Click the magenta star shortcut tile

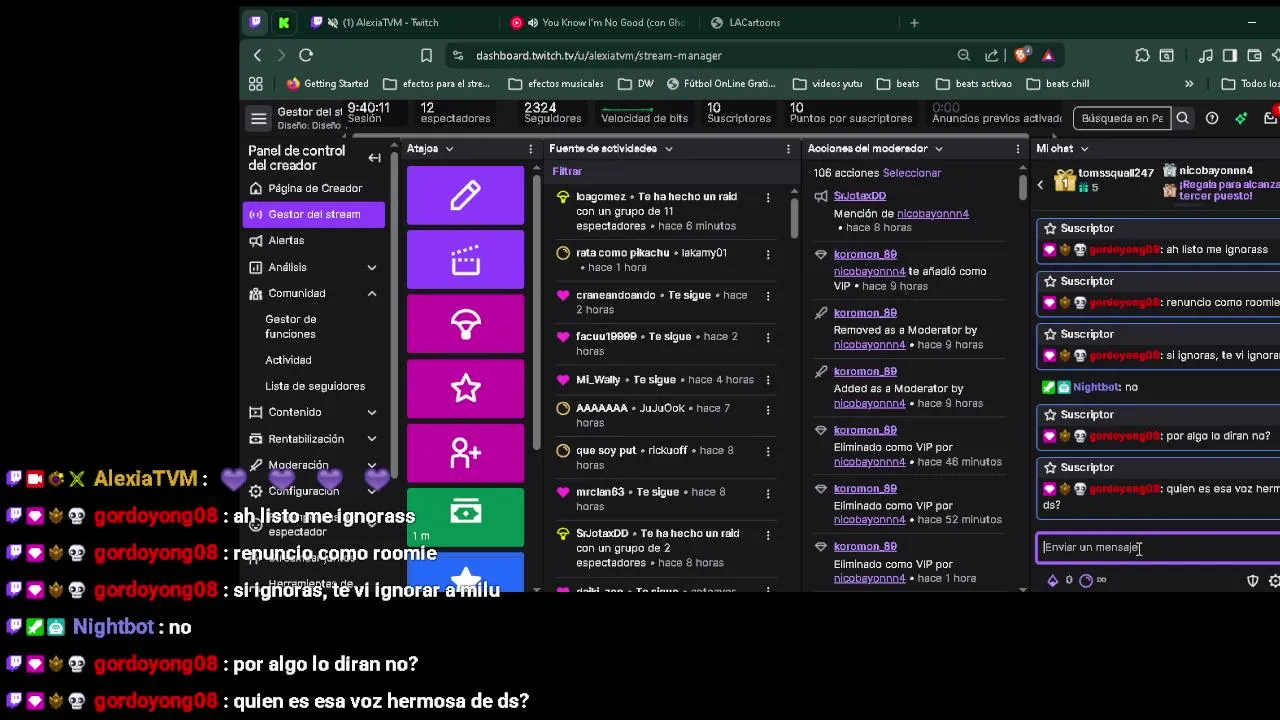click(465, 388)
